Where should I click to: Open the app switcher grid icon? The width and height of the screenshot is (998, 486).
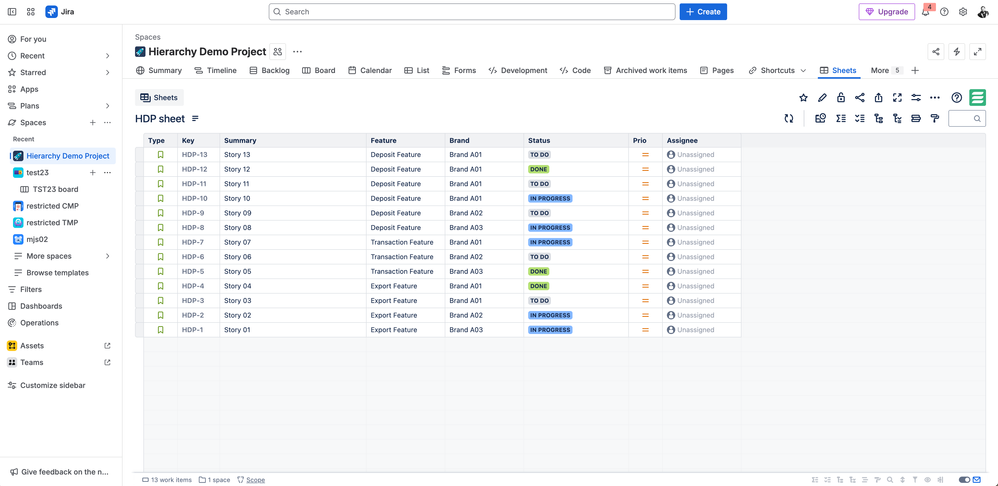31,11
